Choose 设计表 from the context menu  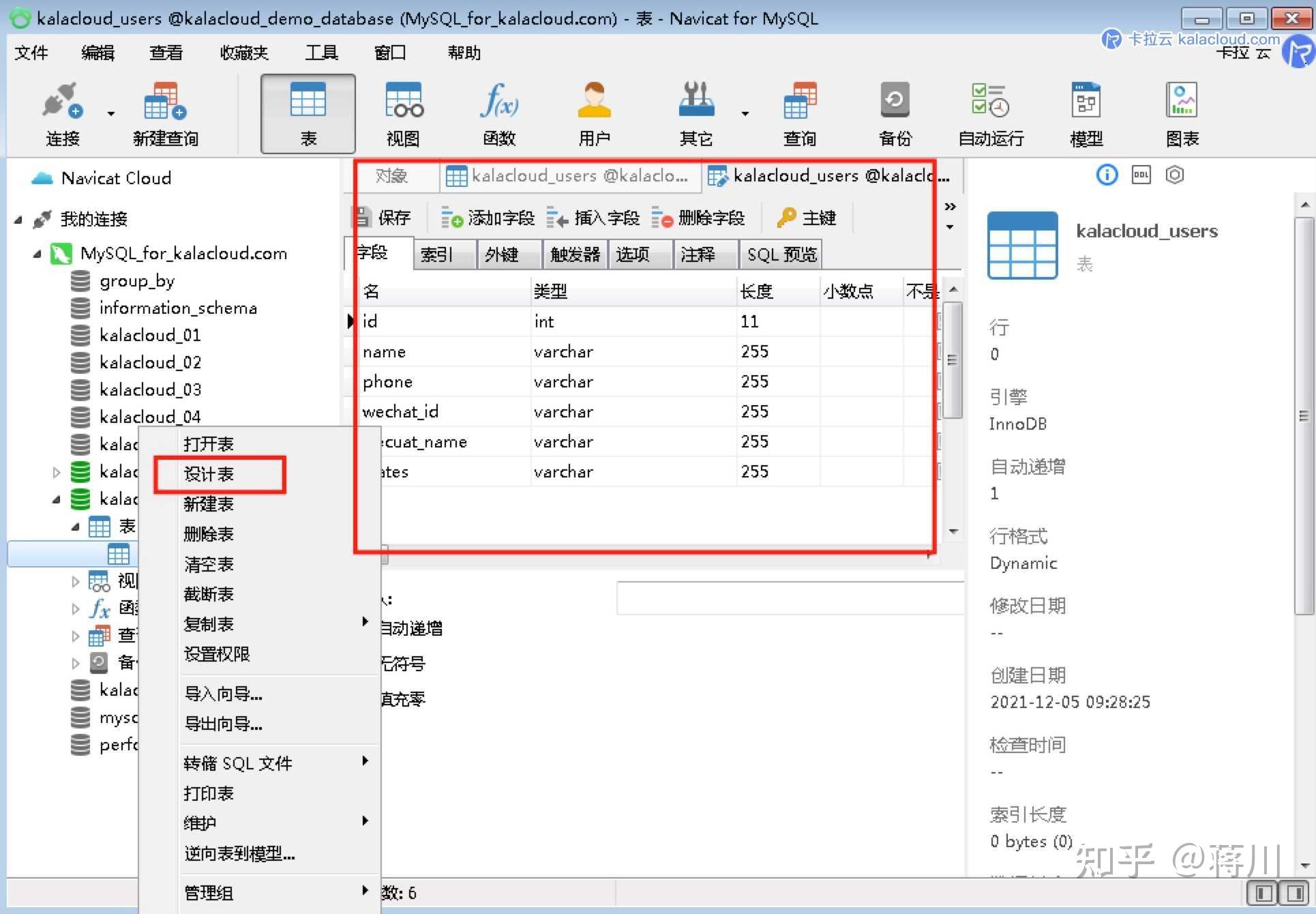[208, 474]
